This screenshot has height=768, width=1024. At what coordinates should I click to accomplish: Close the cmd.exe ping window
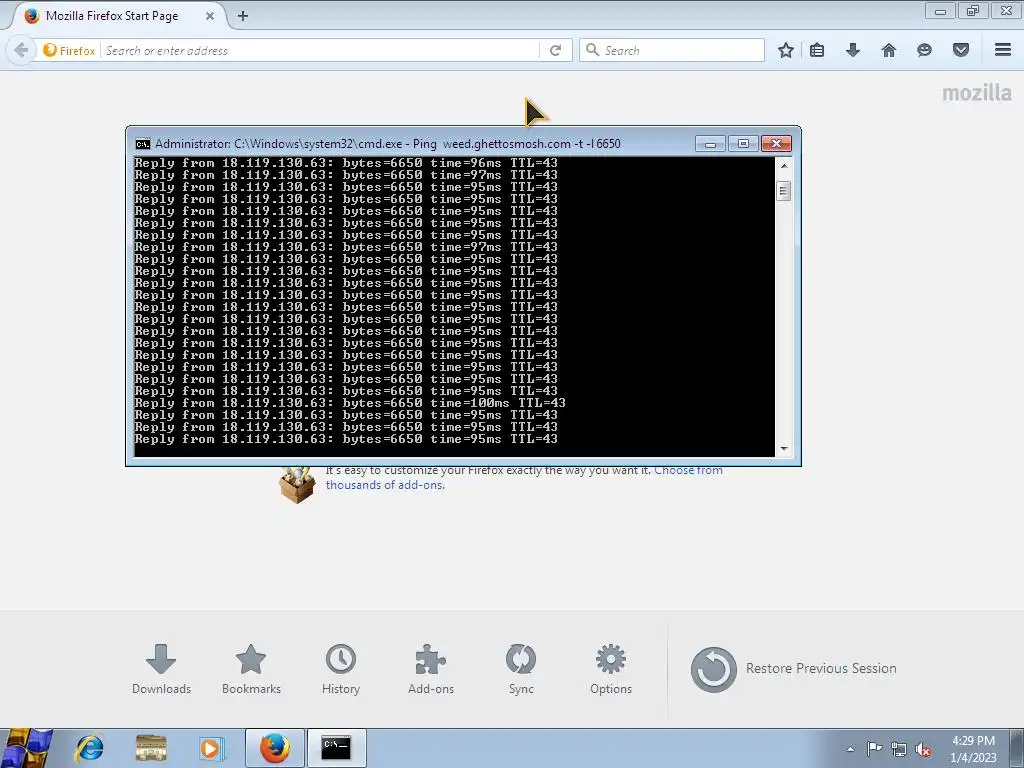776,144
